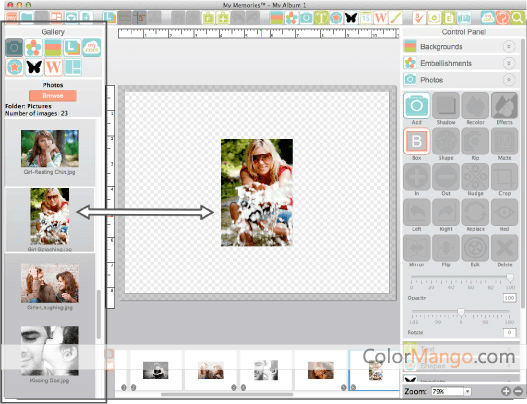Click the Rotate value input field
This screenshot has width=527, height=404.
[509, 332]
